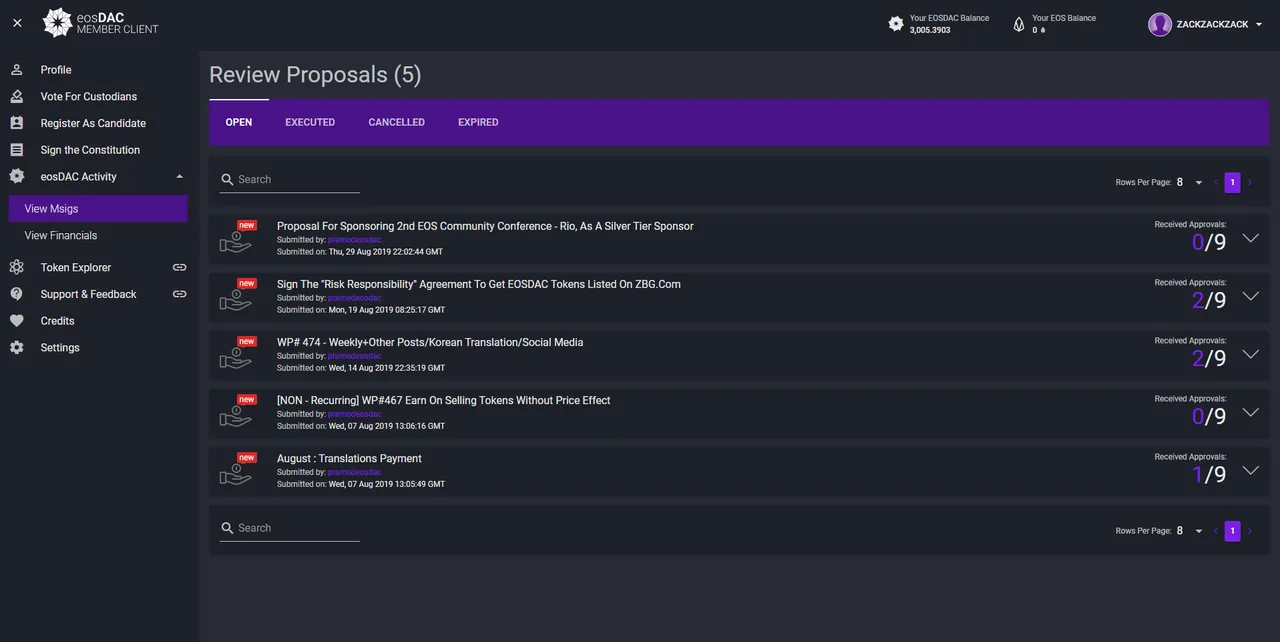Expand the ZBG.Com Risk Responsibility proposal
The height and width of the screenshot is (642, 1280).
(1250, 296)
